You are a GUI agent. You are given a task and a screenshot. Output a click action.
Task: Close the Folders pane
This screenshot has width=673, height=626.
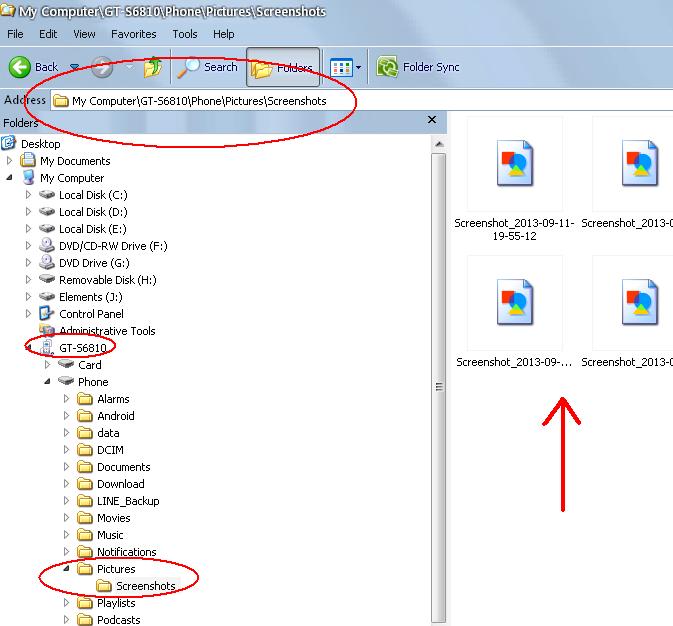tap(432, 120)
